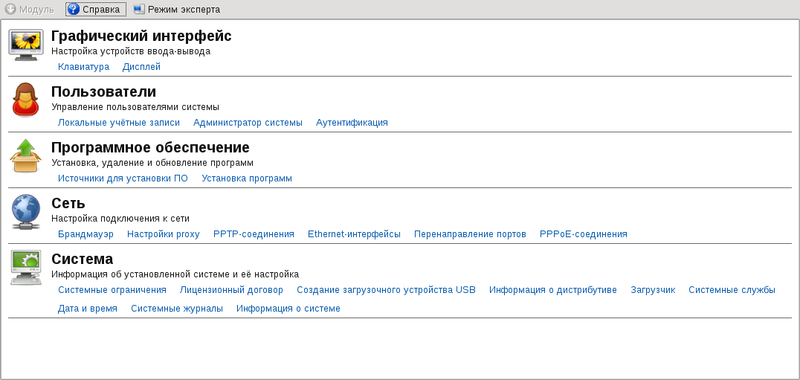This screenshot has width=800, height=380.
Task: Click text Информация об установленной системе и её настройка
Action: click(x=175, y=274)
